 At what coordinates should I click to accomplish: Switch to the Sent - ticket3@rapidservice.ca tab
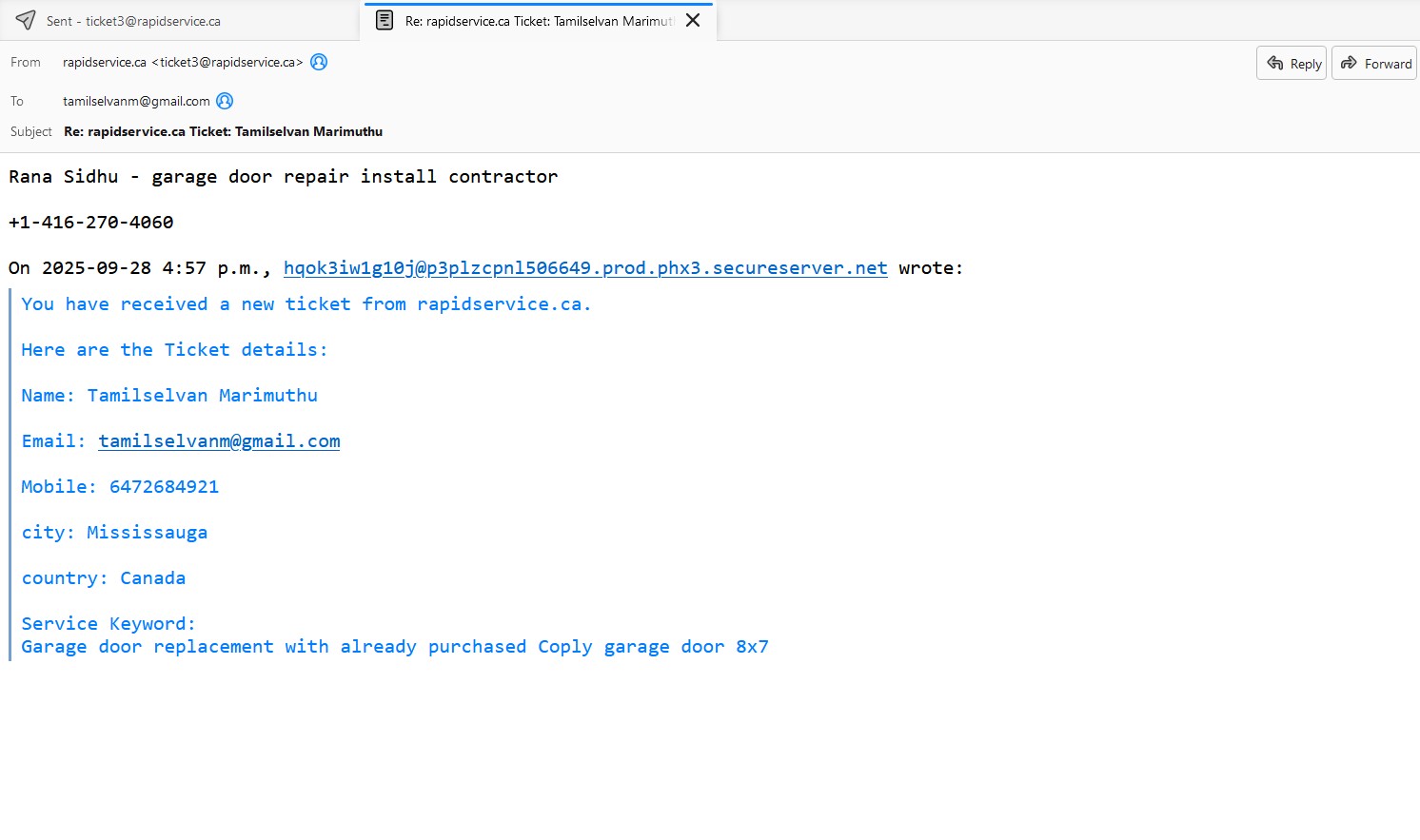[133, 21]
